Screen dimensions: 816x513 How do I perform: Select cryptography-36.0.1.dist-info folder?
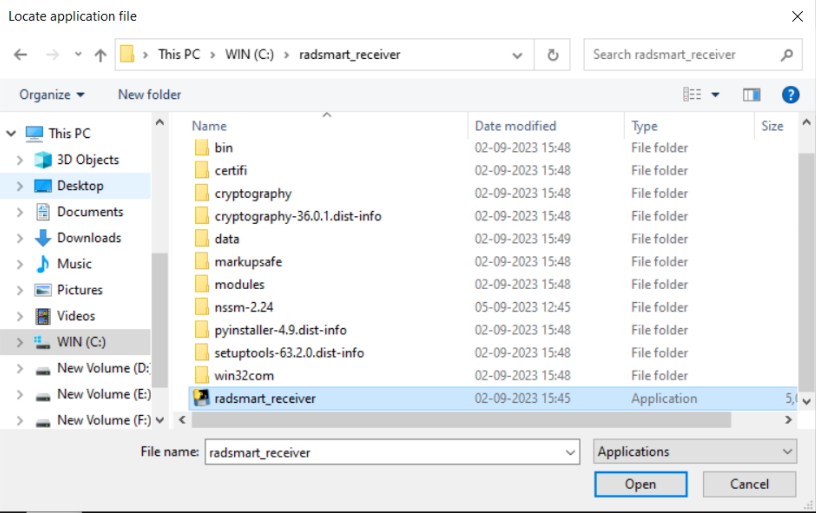pyautogui.click(x=298, y=216)
